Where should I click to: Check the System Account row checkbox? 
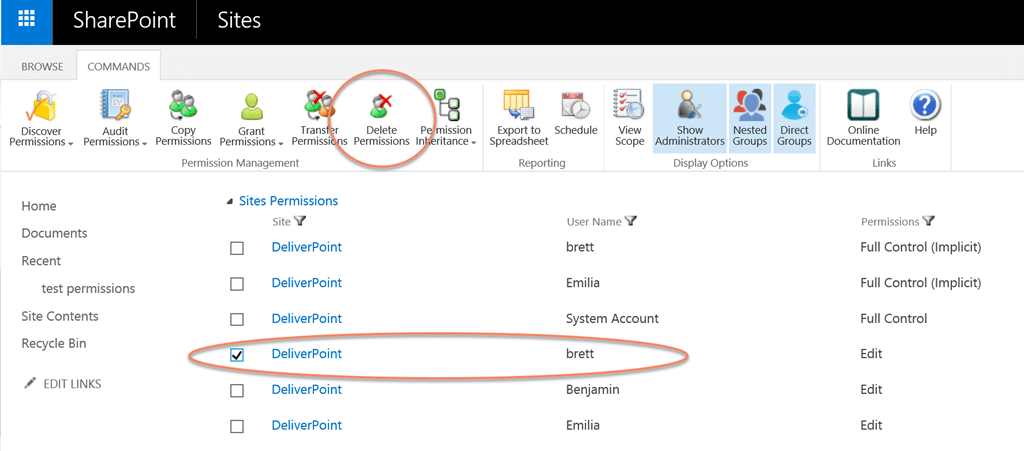[237, 319]
